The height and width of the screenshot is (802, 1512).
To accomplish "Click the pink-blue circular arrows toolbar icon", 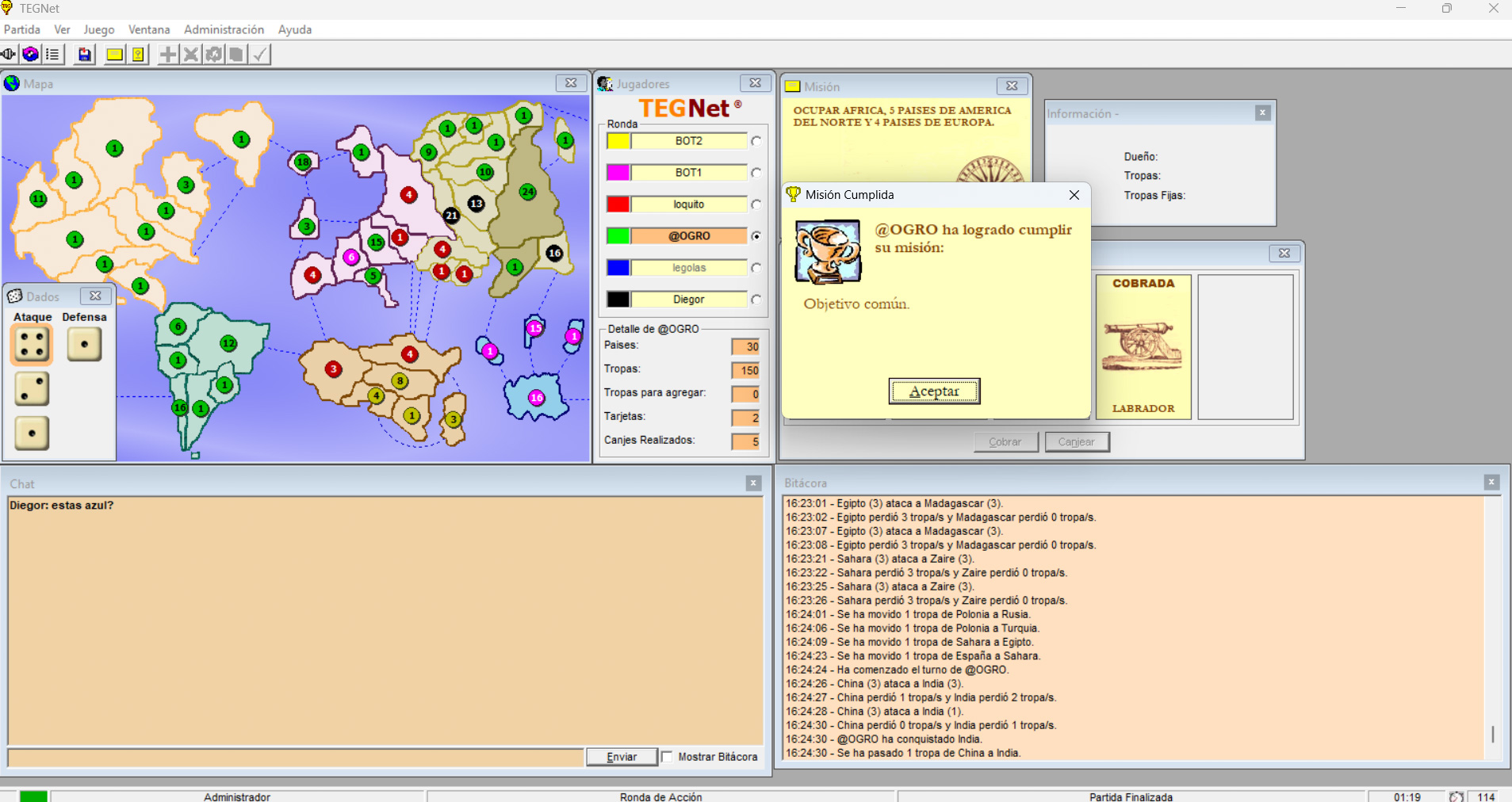I will [x=31, y=55].
